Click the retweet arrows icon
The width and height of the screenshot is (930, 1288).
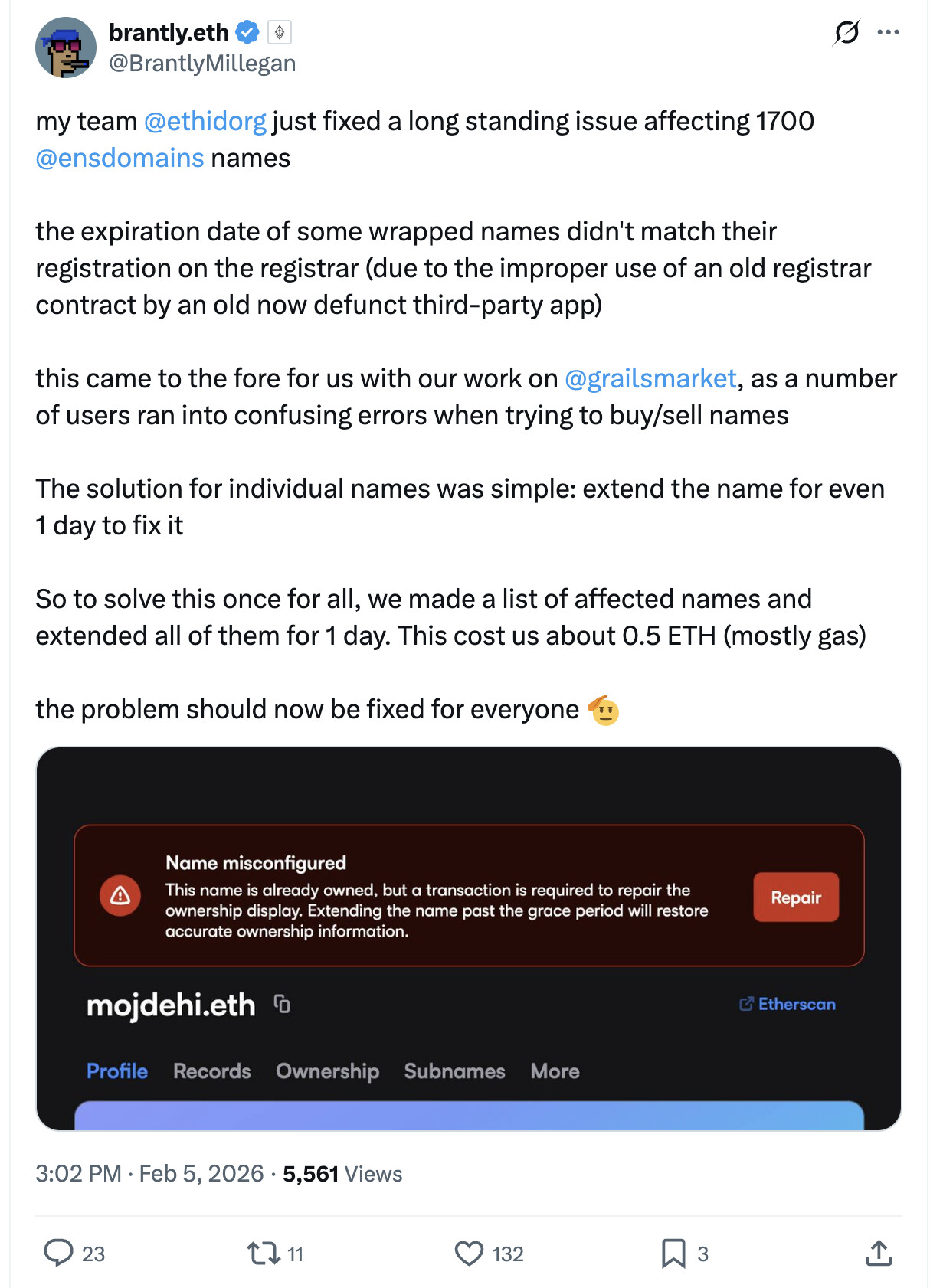tap(264, 1254)
